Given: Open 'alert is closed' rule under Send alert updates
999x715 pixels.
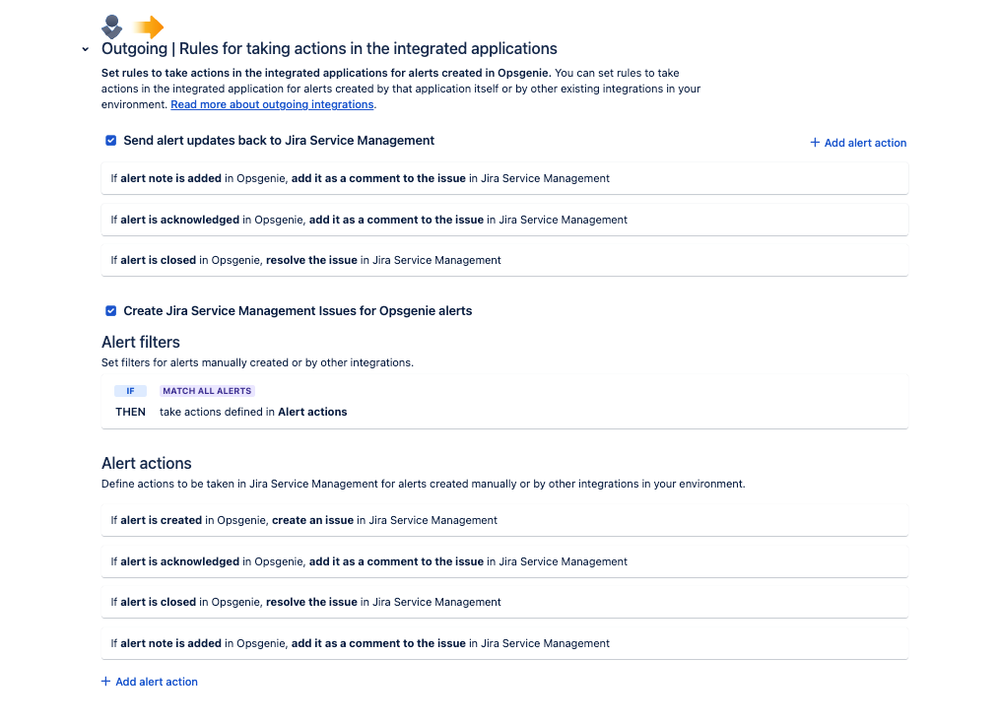Looking at the screenshot, I should coord(505,261).
